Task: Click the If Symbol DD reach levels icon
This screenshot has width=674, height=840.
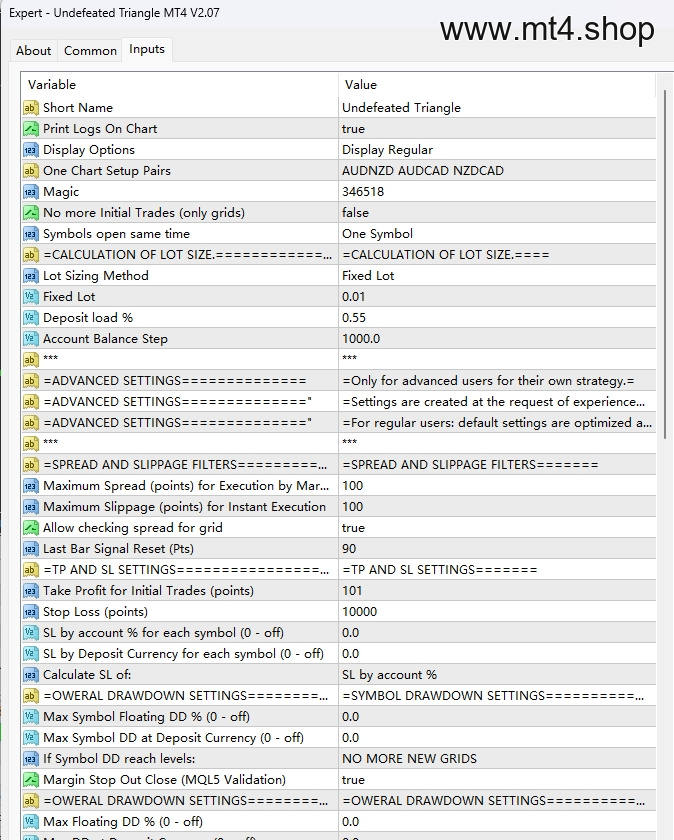Action: (31, 759)
